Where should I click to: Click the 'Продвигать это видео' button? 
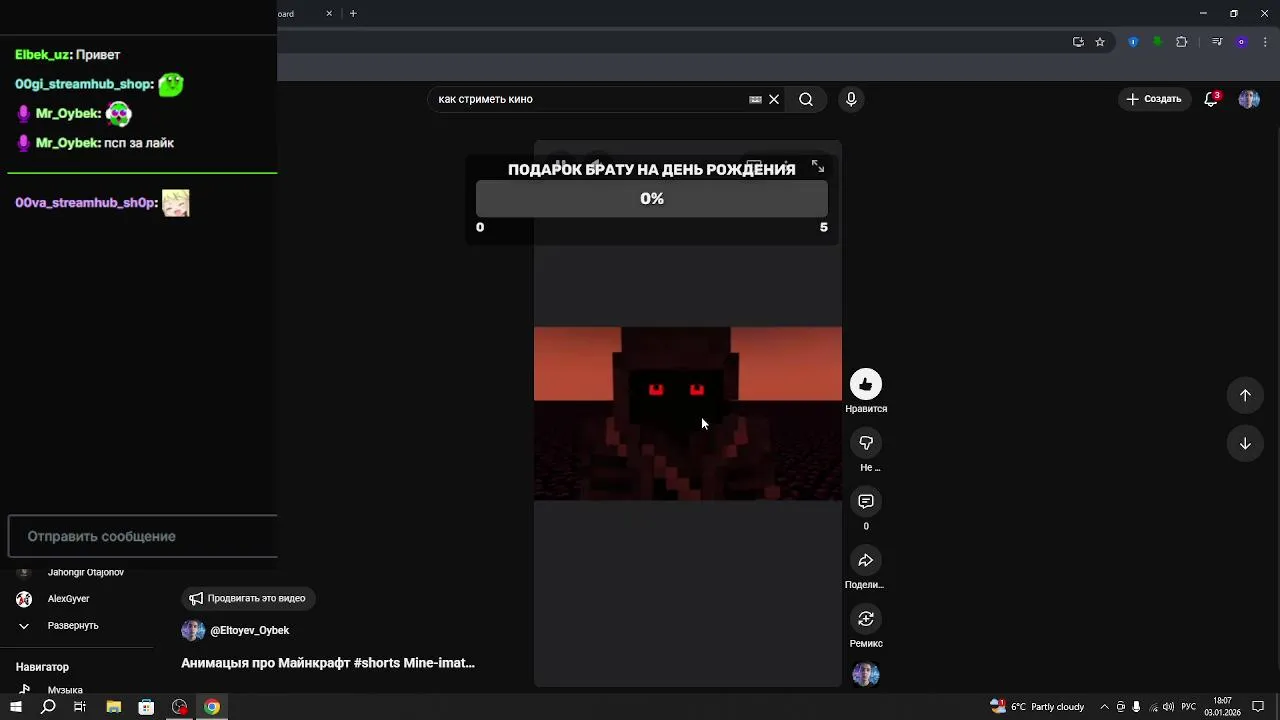247,598
